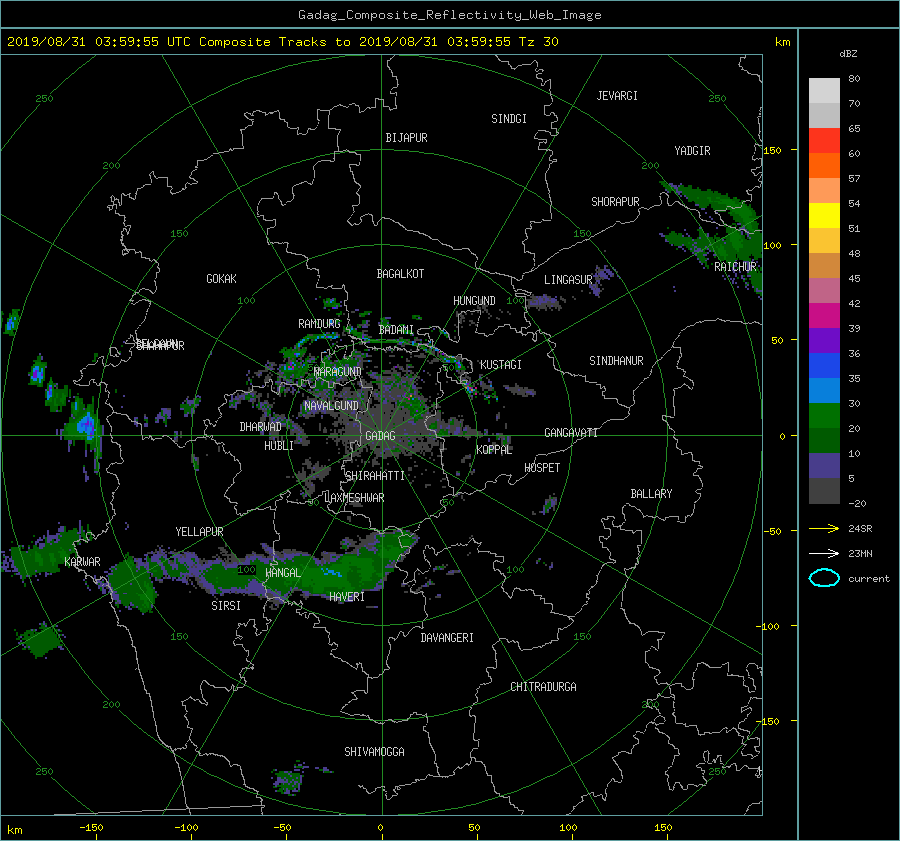Click the RAMDURG city label
The width and height of the screenshot is (900, 841).
pos(319,324)
